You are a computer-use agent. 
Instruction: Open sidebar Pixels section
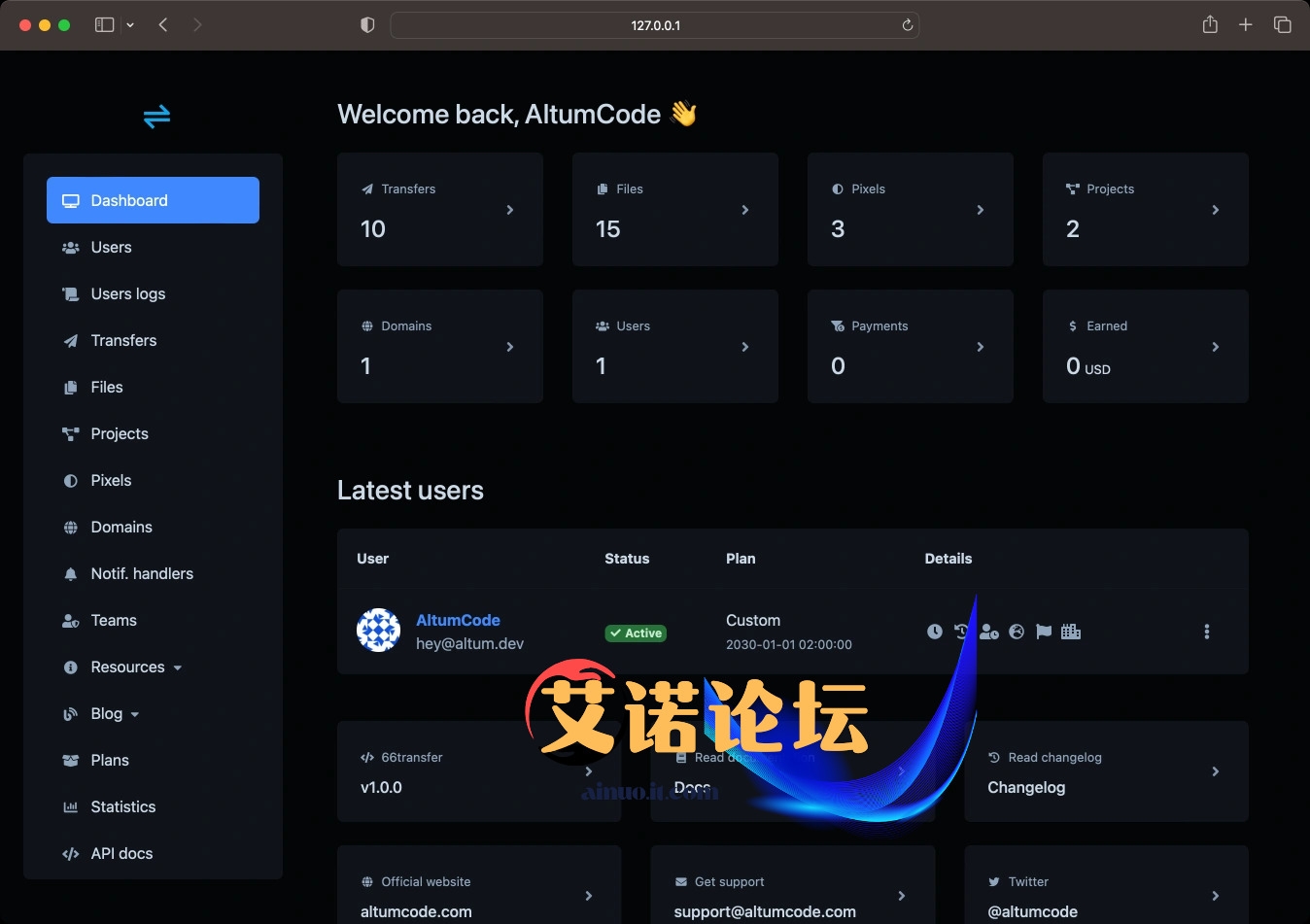153,480
